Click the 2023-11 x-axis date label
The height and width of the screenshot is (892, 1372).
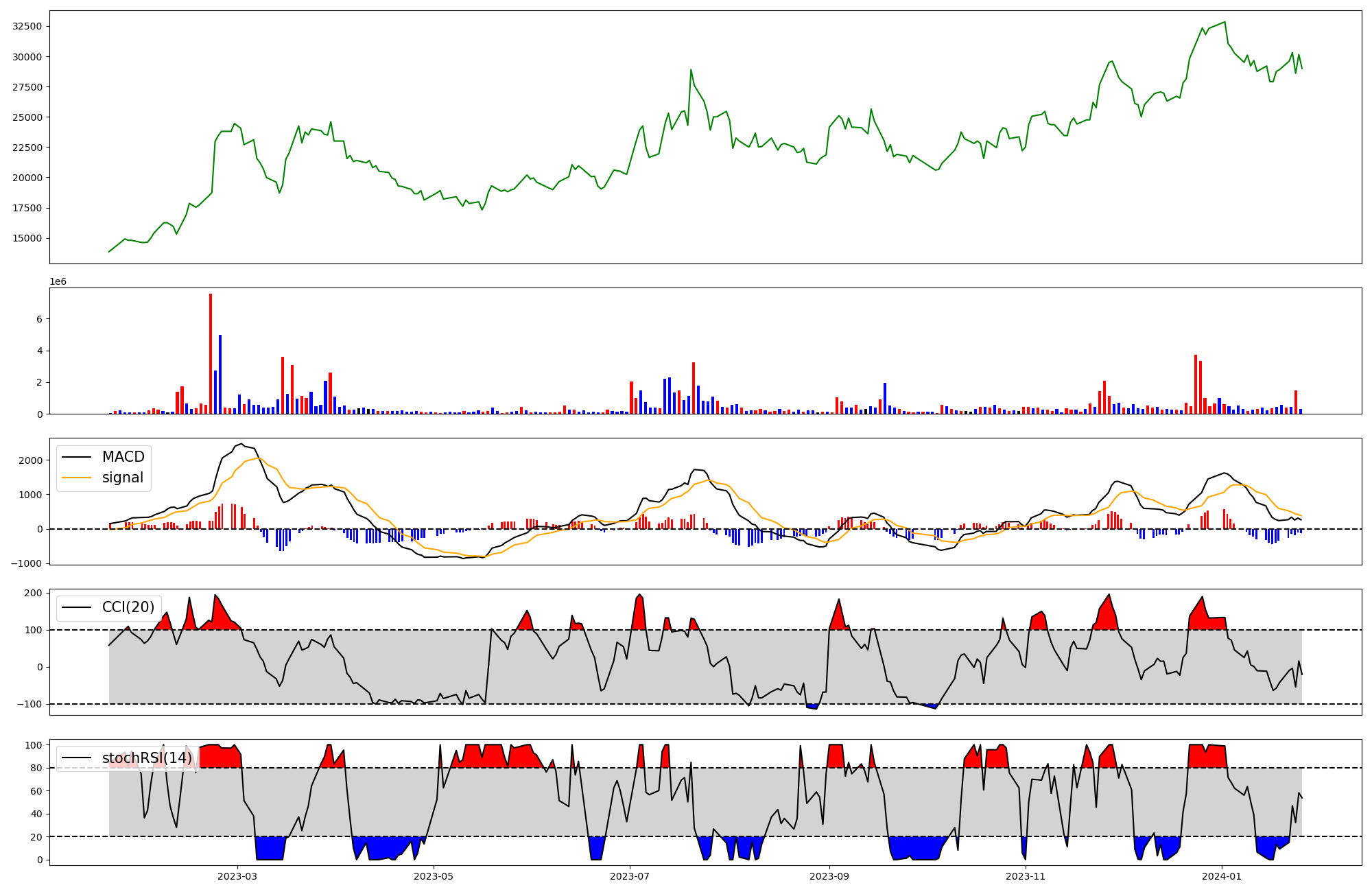pyautogui.click(x=1026, y=876)
